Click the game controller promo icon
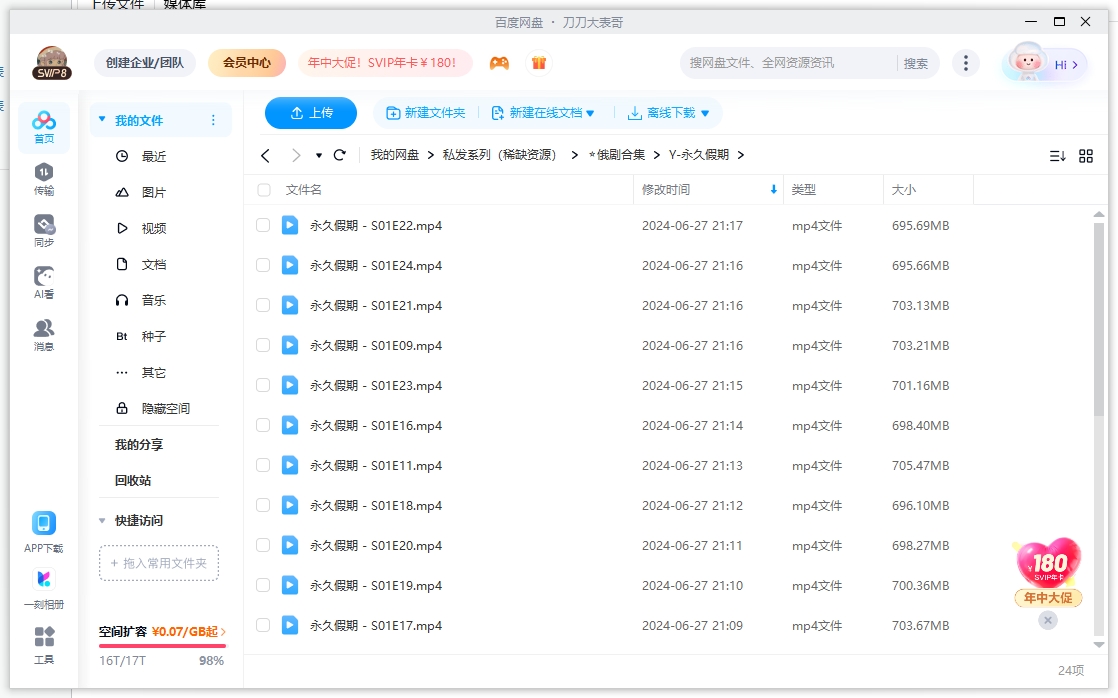This screenshot has width=1118, height=698. [499, 62]
